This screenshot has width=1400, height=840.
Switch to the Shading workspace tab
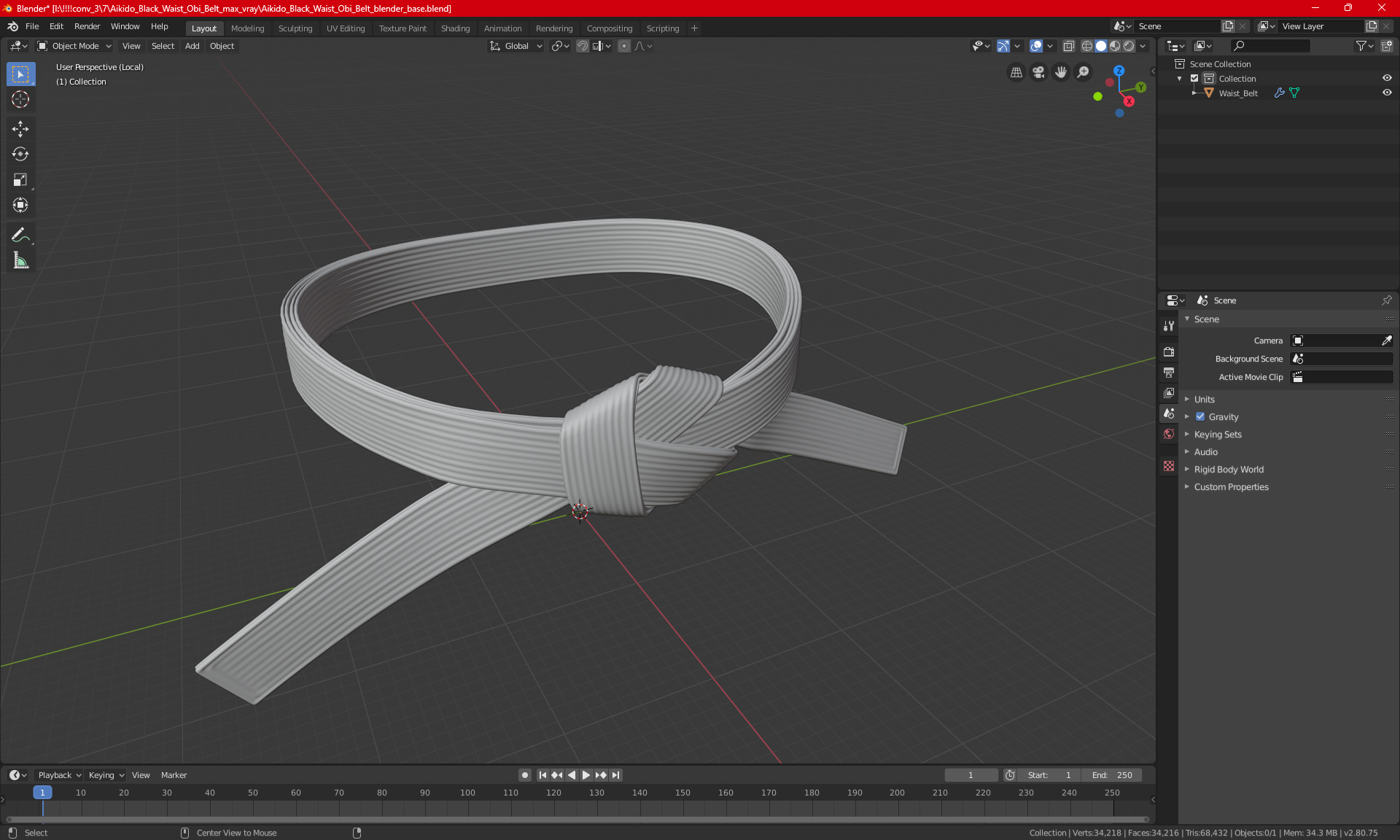point(455,28)
